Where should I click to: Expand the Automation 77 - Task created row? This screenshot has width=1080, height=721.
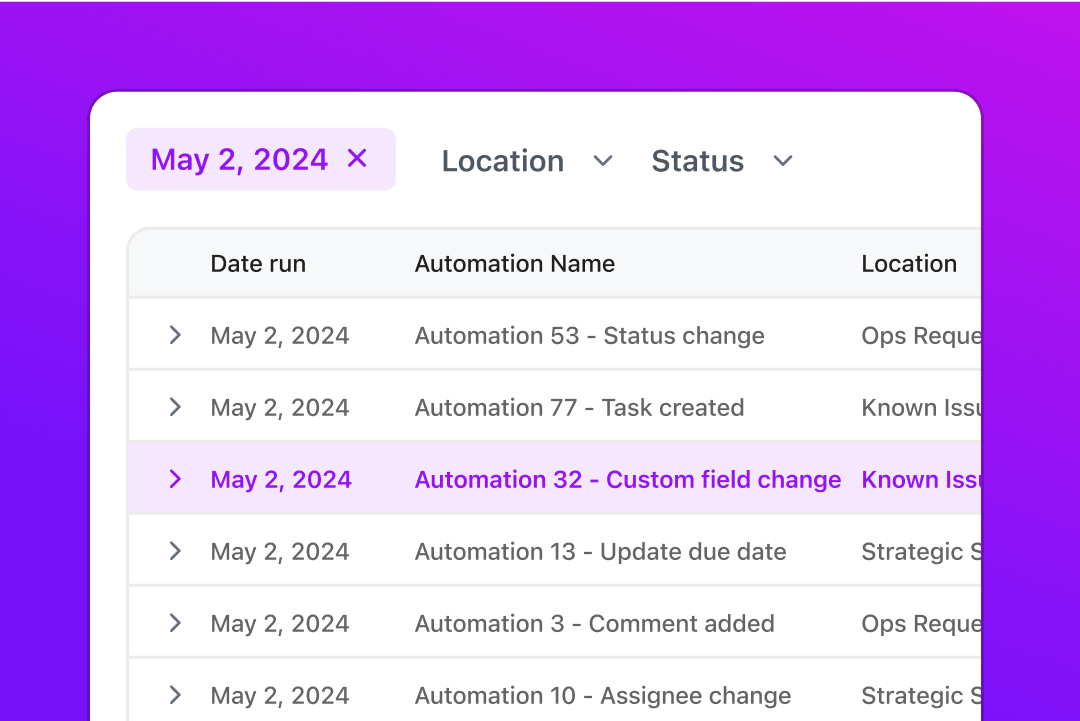[176, 407]
